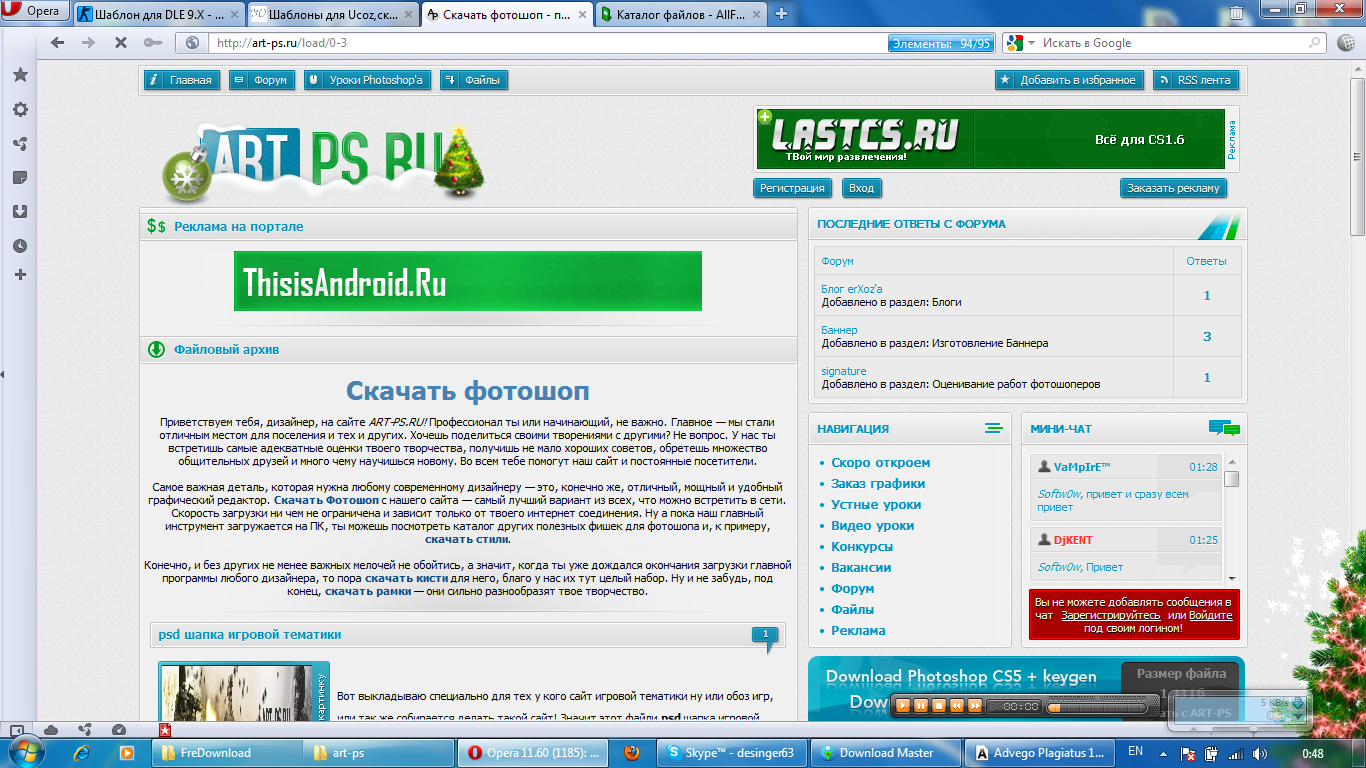Click the globe site-info badge in the address bar
Screen dimensions: 1366x768
(x=192, y=43)
